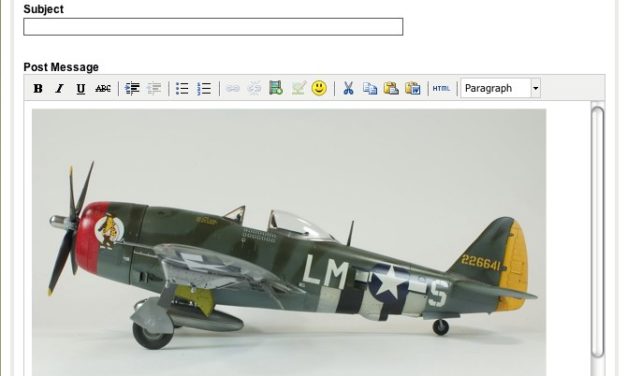Open the HTML source editor
The image size is (627, 376).
[x=441, y=88]
